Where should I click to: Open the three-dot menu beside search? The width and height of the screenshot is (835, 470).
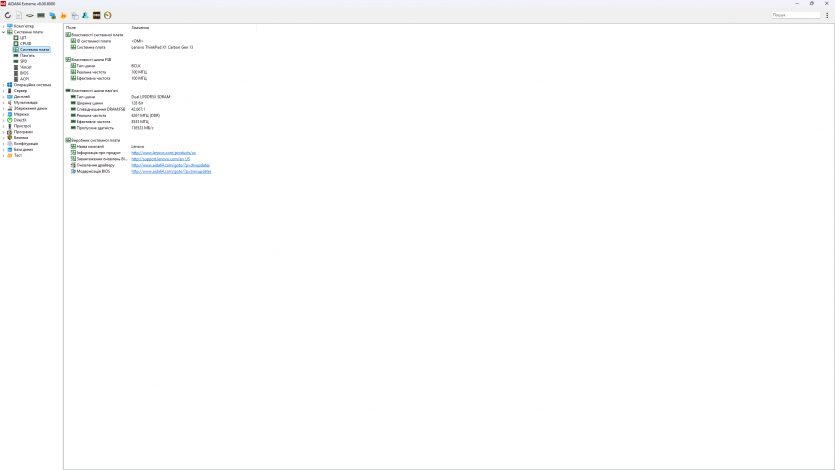826,15
